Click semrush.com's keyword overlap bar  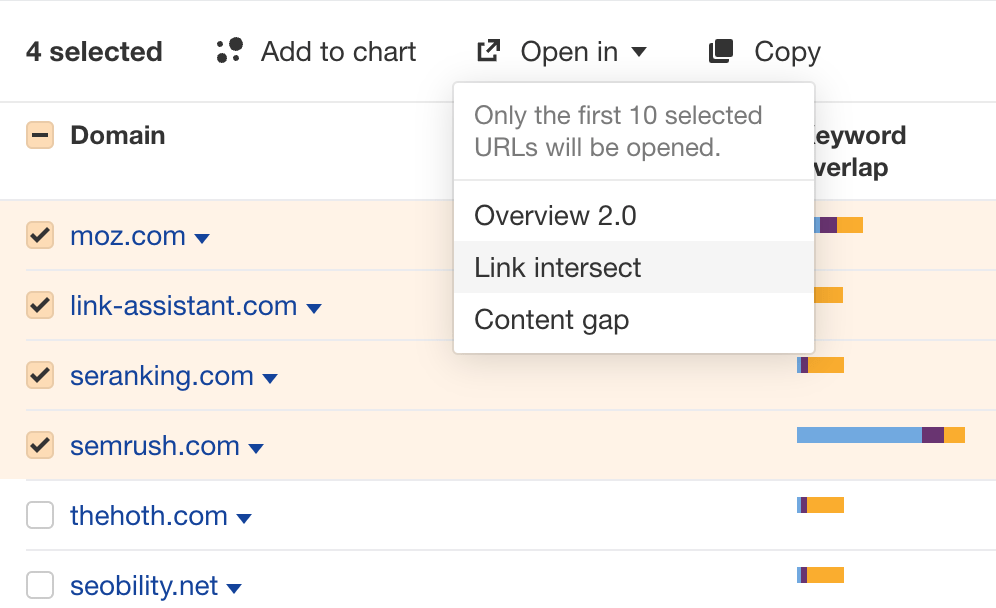[x=880, y=435]
